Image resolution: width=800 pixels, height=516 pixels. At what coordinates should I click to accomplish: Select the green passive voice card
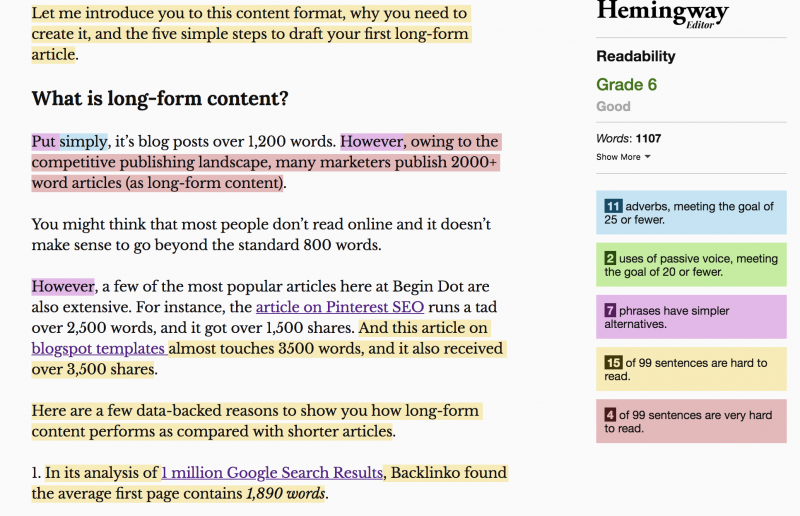click(691, 265)
